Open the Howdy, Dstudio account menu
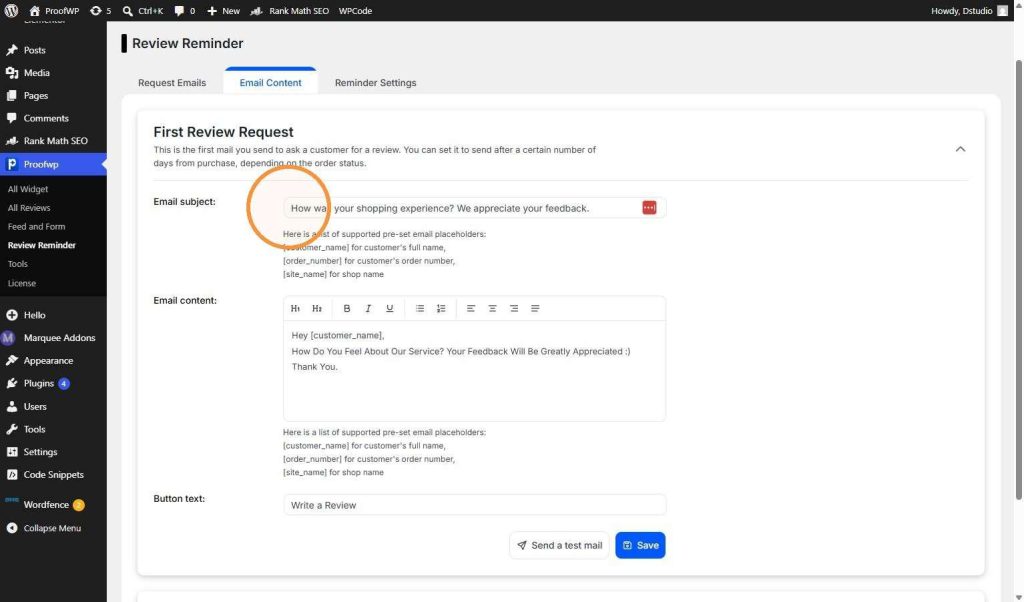The width and height of the screenshot is (1024, 602). click(x=969, y=10)
